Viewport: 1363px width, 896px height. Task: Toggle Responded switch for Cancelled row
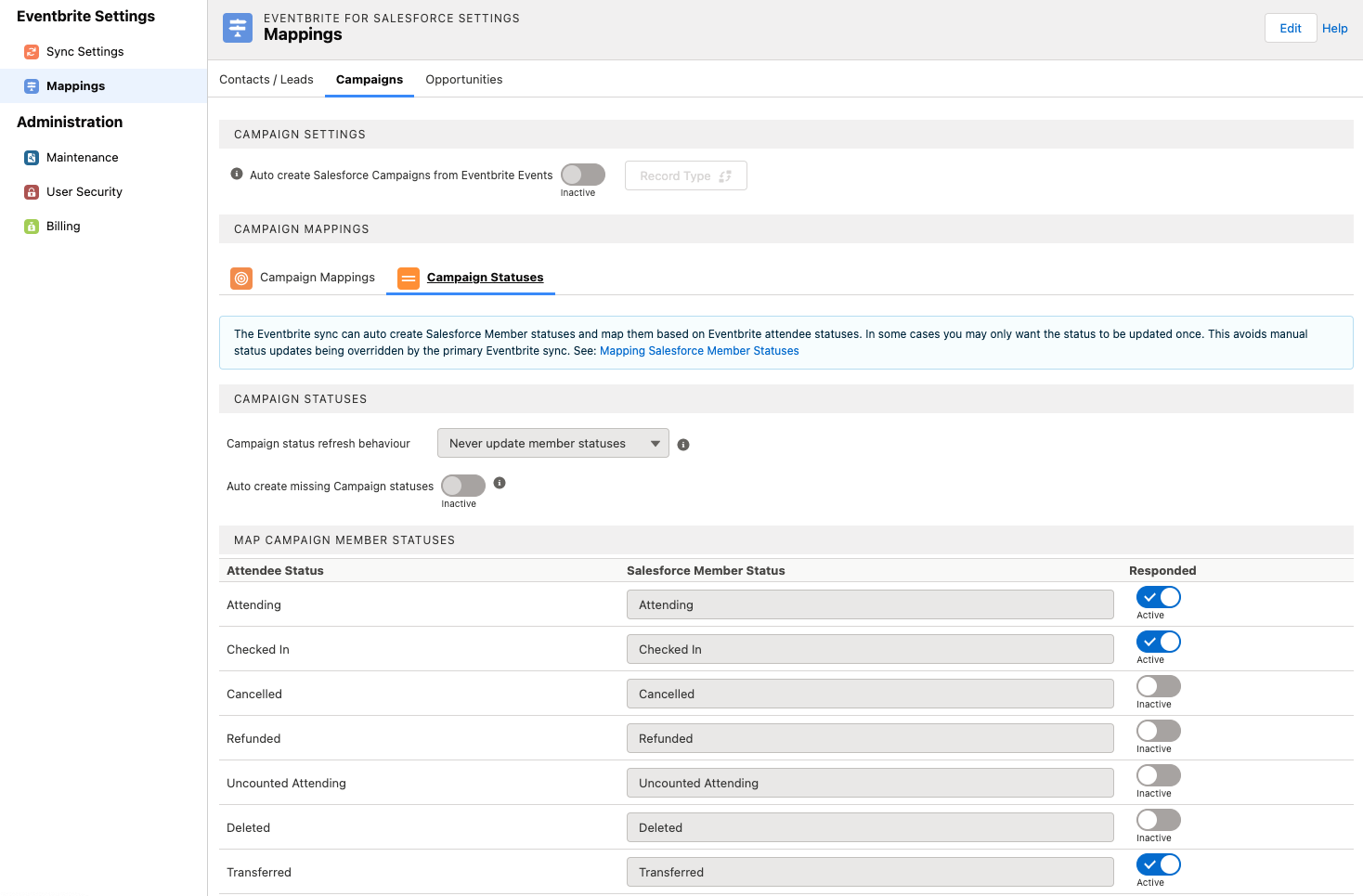(x=1159, y=686)
